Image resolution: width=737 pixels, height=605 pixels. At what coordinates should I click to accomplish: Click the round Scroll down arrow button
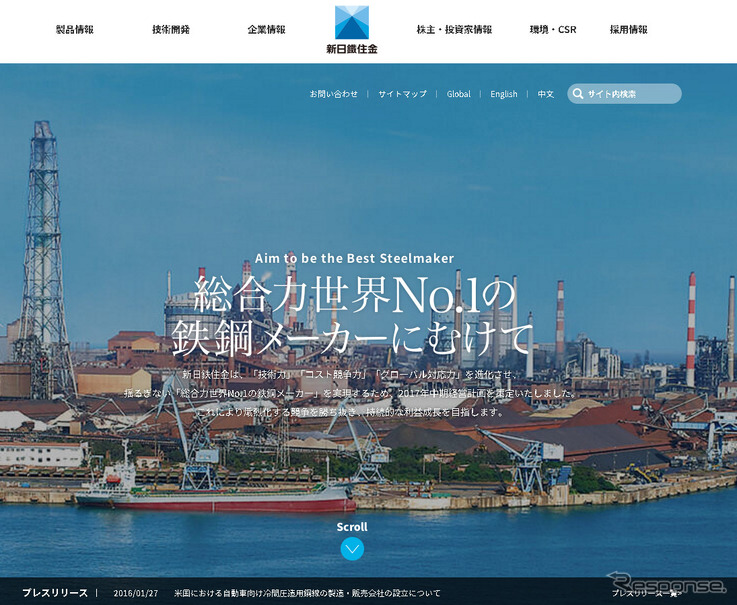coord(352,549)
